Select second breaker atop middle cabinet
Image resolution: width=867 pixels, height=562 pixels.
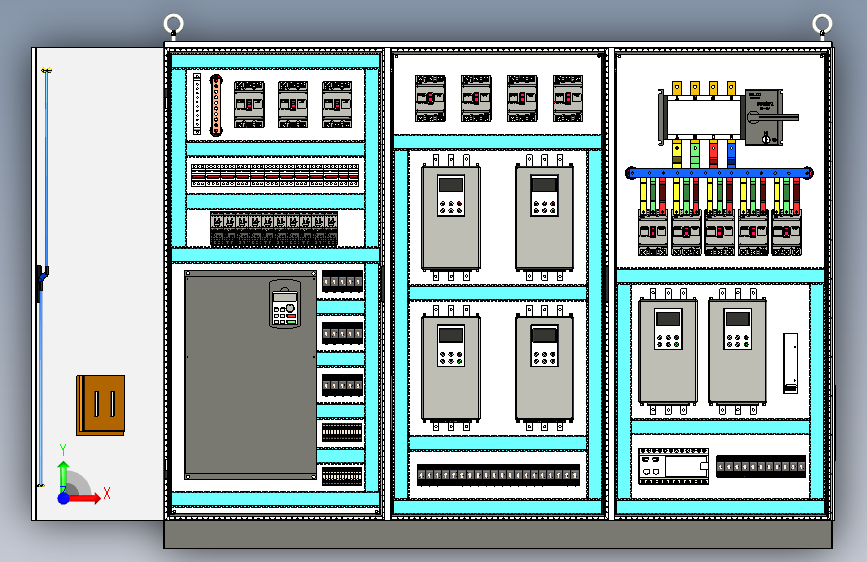tap(476, 98)
